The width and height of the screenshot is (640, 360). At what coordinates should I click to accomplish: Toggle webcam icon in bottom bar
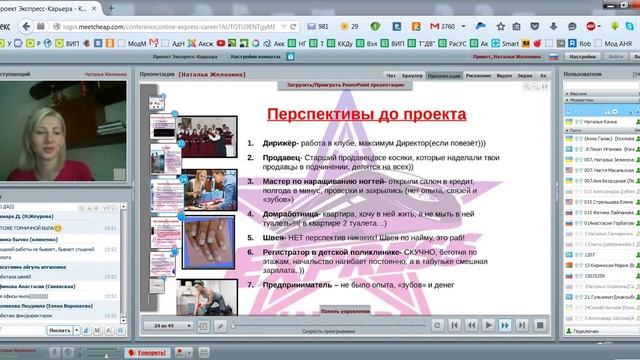point(68,352)
